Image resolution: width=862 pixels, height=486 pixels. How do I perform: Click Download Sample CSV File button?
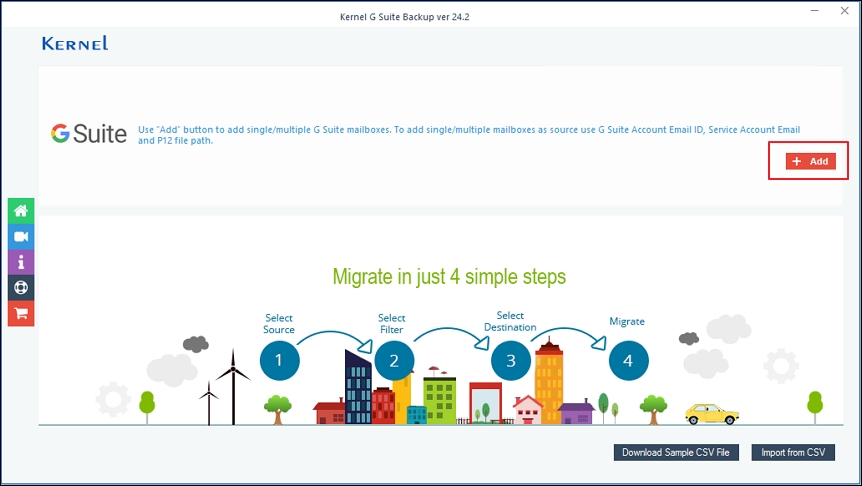click(x=676, y=452)
